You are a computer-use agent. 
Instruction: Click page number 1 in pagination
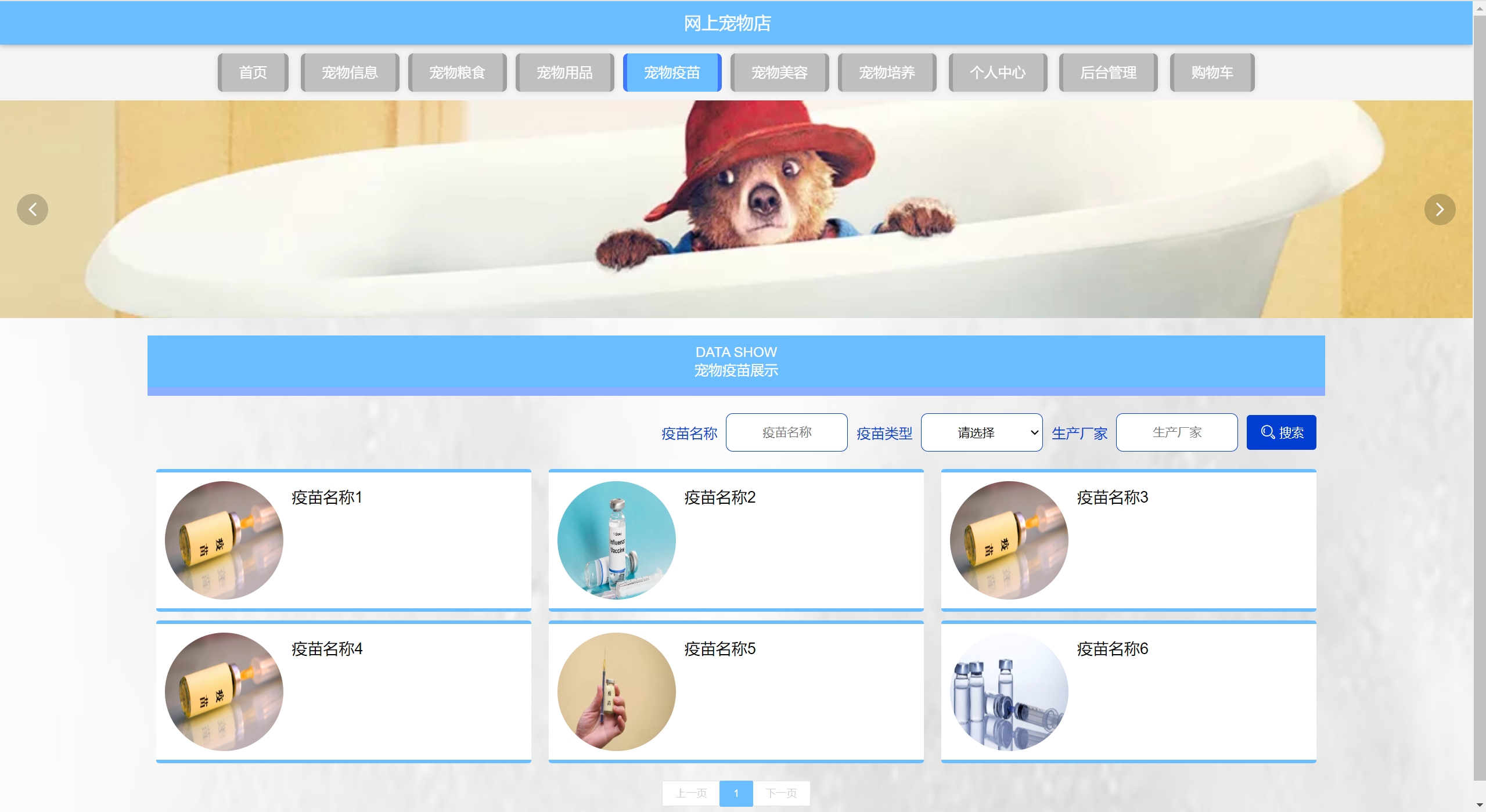(736, 793)
